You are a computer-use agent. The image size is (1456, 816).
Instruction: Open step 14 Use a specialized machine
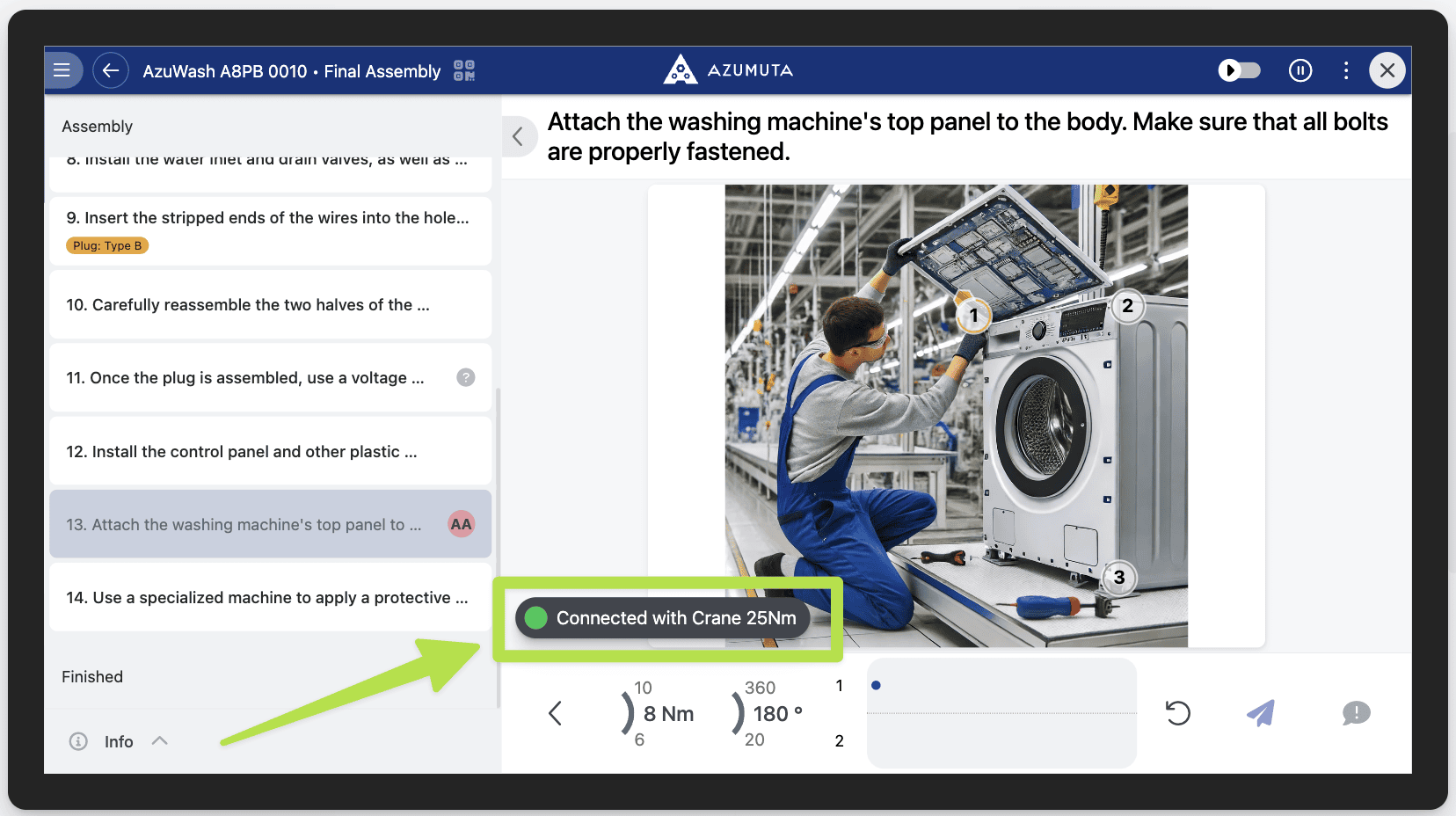266,598
